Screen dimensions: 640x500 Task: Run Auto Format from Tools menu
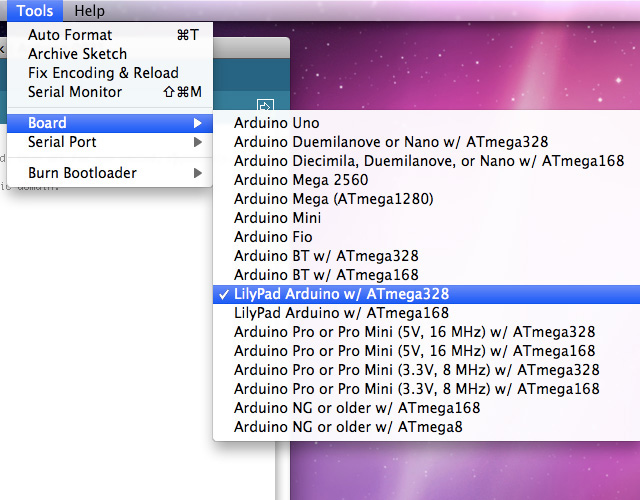[70, 35]
